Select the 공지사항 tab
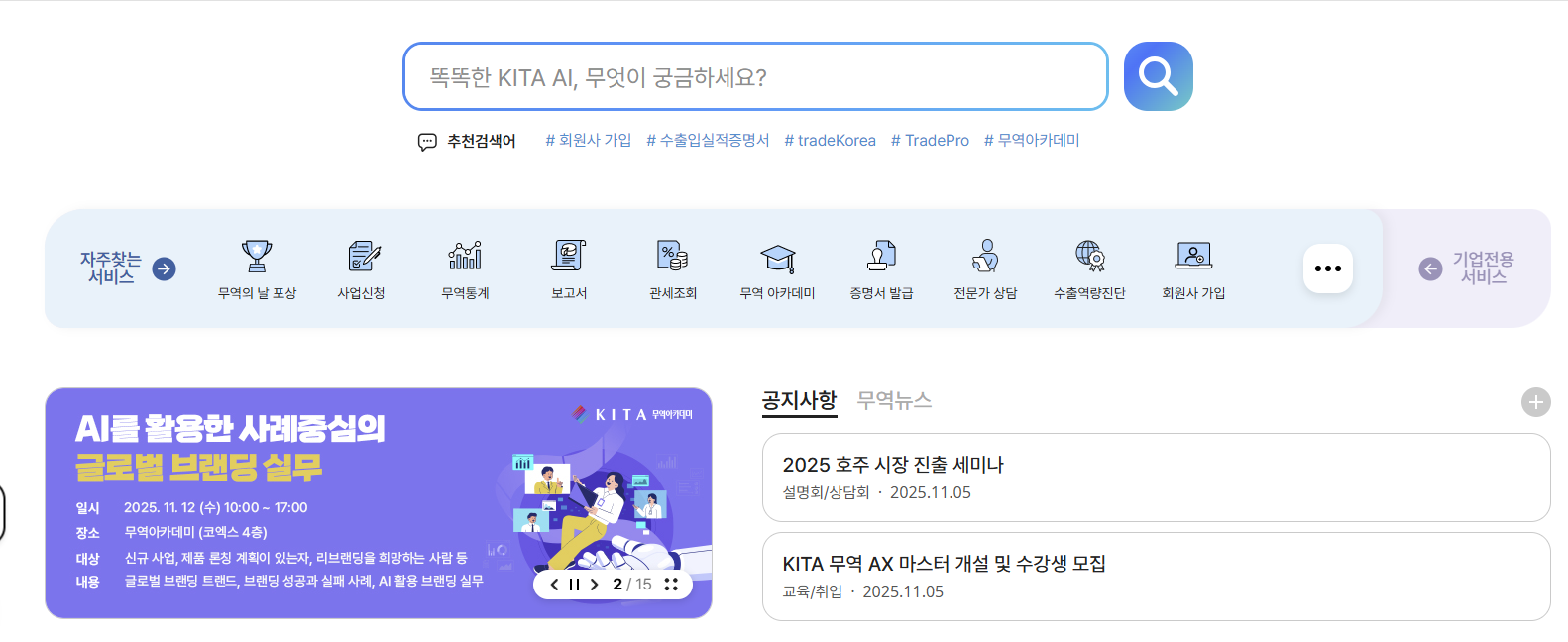Image resolution: width=1568 pixels, height=642 pixels. click(x=799, y=400)
